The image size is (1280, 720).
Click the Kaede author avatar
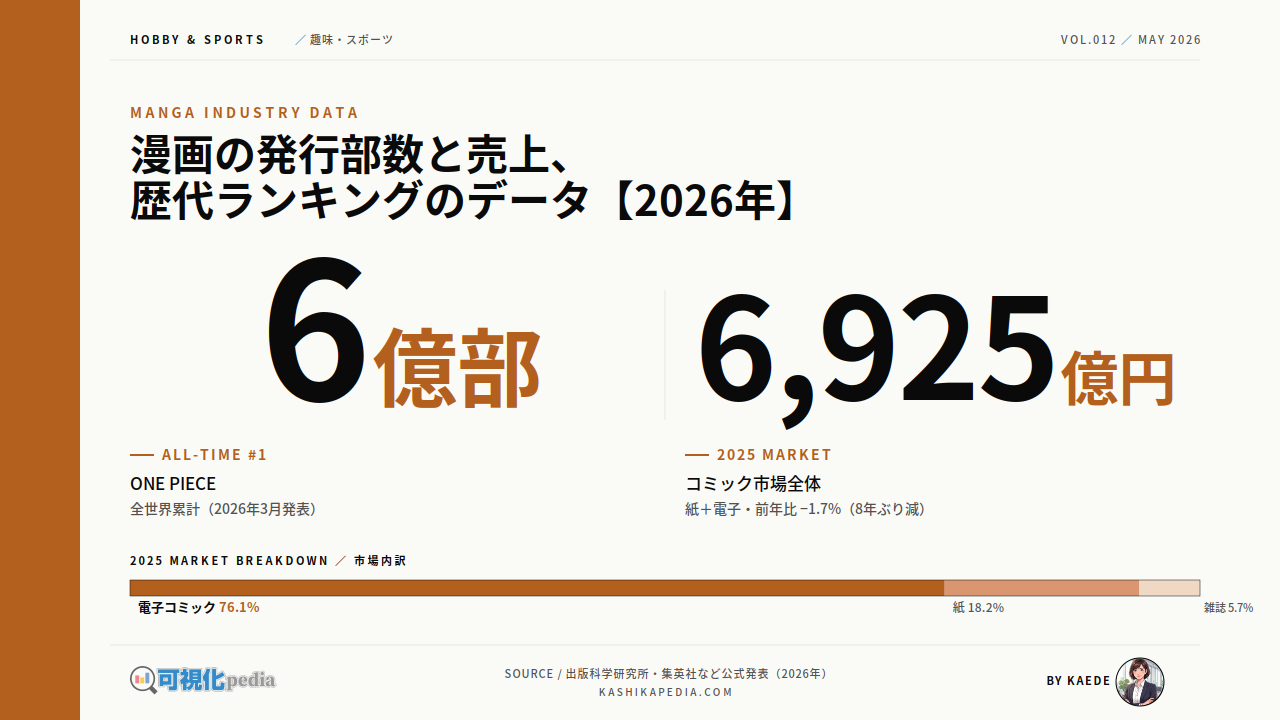(1140, 682)
